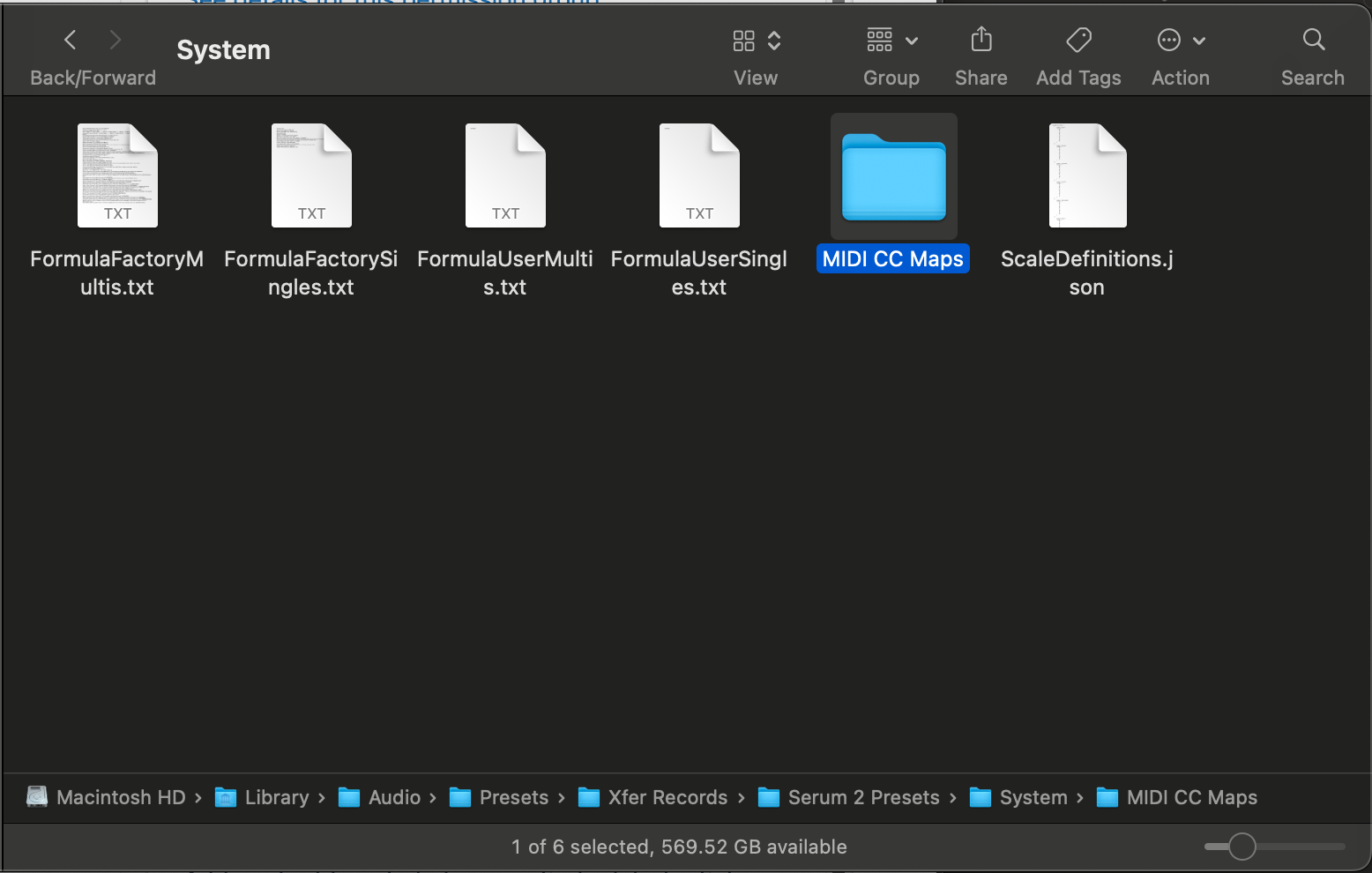Click the Share label in toolbar

[981, 78]
